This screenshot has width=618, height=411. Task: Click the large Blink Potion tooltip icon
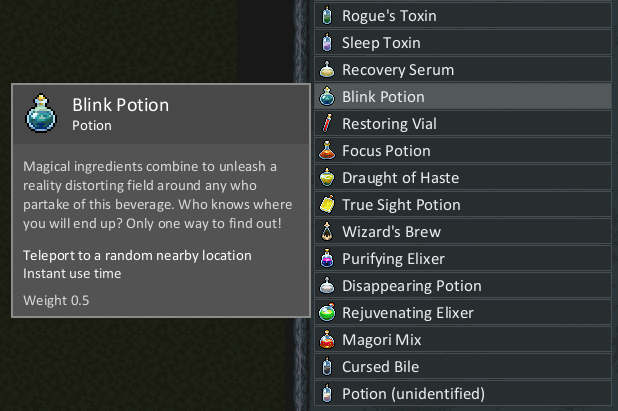tap(41, 113)
